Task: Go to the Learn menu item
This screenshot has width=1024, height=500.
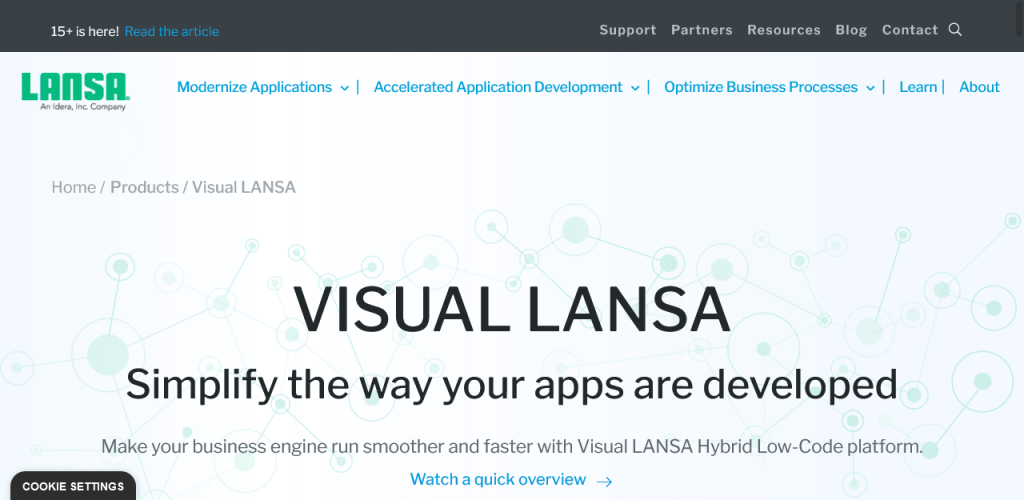Action: [x=918, y=87]
